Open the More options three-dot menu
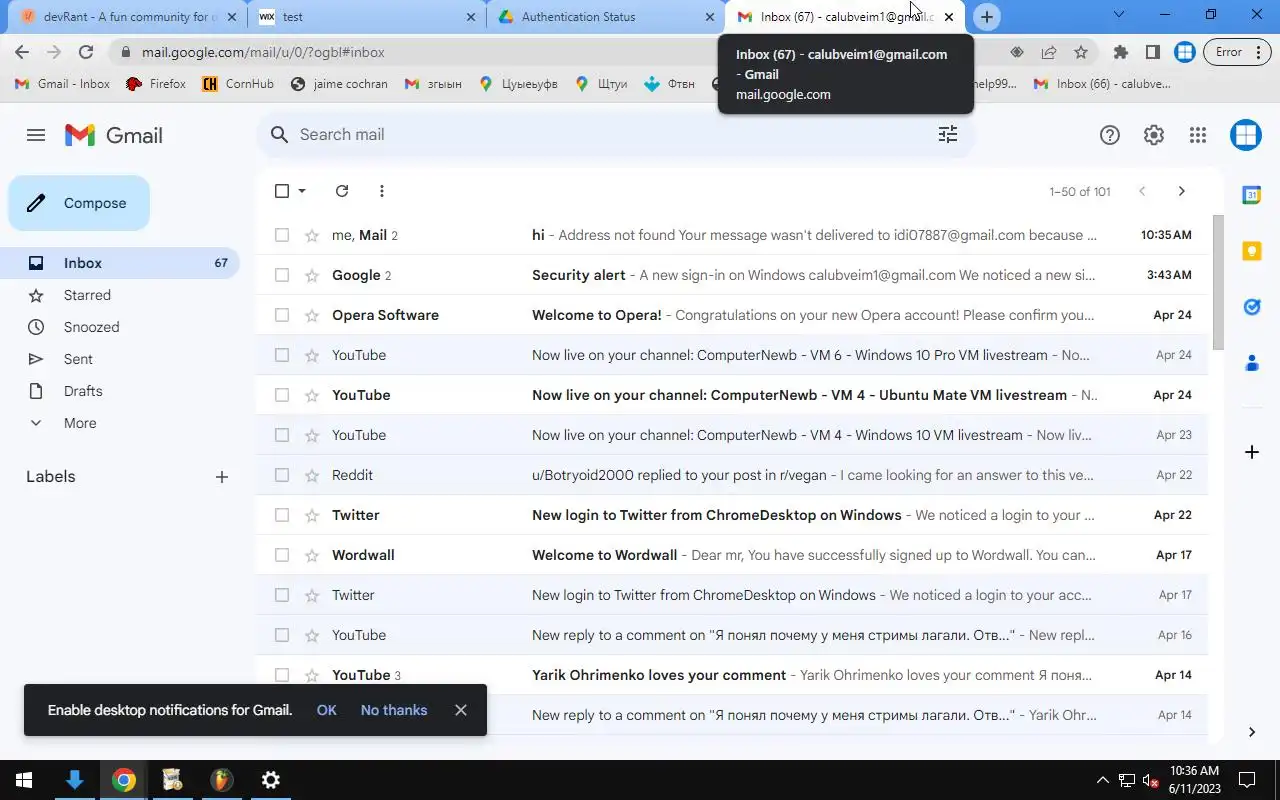This screenshot has width=1280, height=800. (x=382, y=191)
